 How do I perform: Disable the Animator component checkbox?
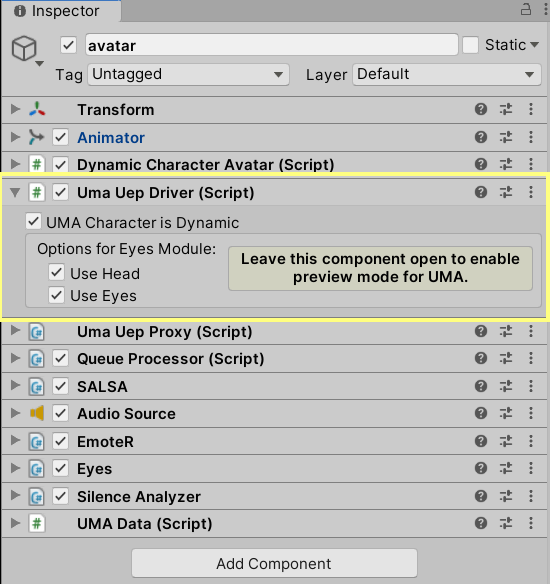pyautogui.click(x=60, y=137)
